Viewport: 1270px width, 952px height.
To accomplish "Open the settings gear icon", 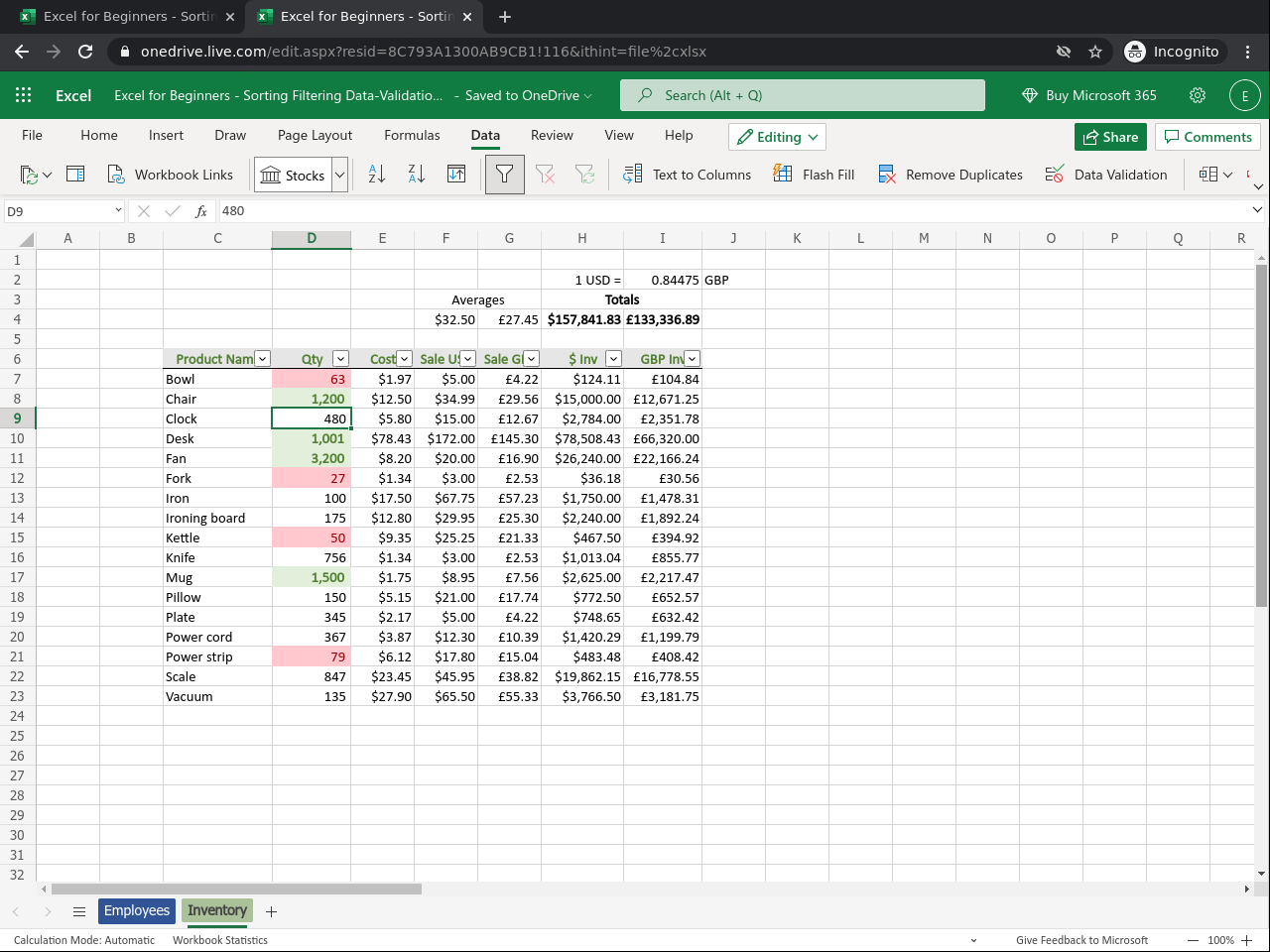I will point(1198,95).
